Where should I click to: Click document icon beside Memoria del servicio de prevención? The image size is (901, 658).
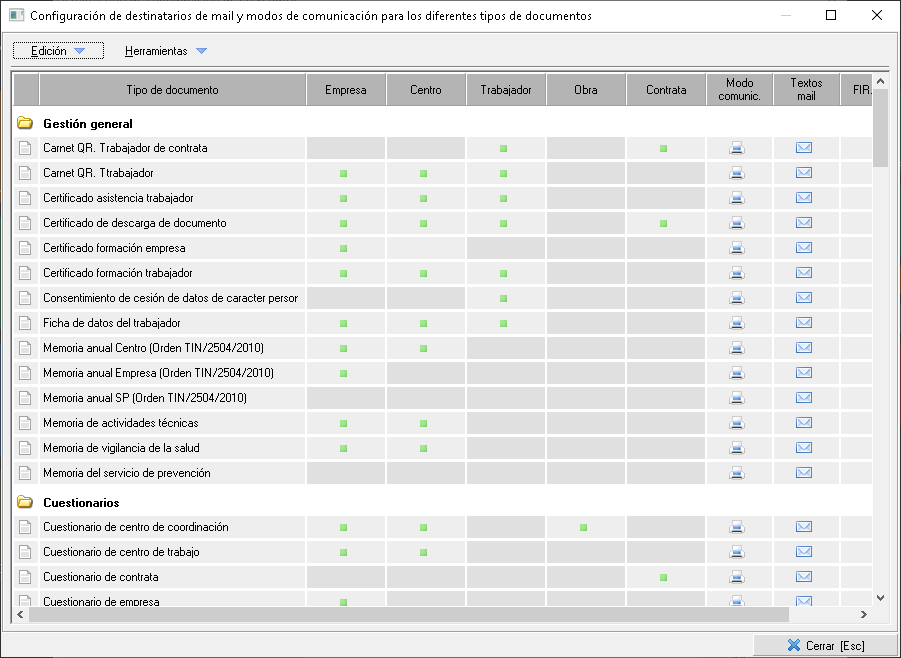[x=26, y=473]
